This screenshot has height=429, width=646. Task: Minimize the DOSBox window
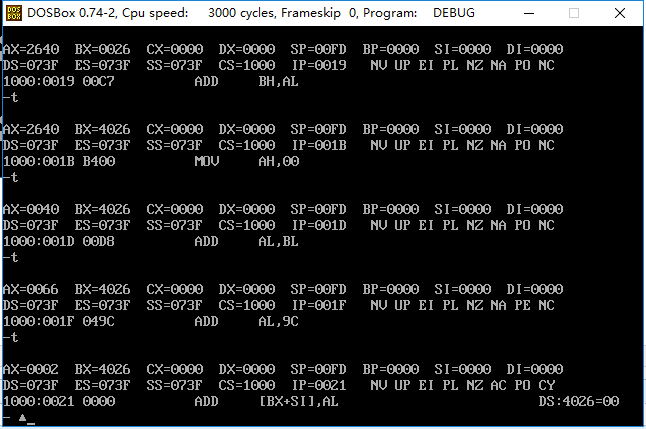[529, 13]
